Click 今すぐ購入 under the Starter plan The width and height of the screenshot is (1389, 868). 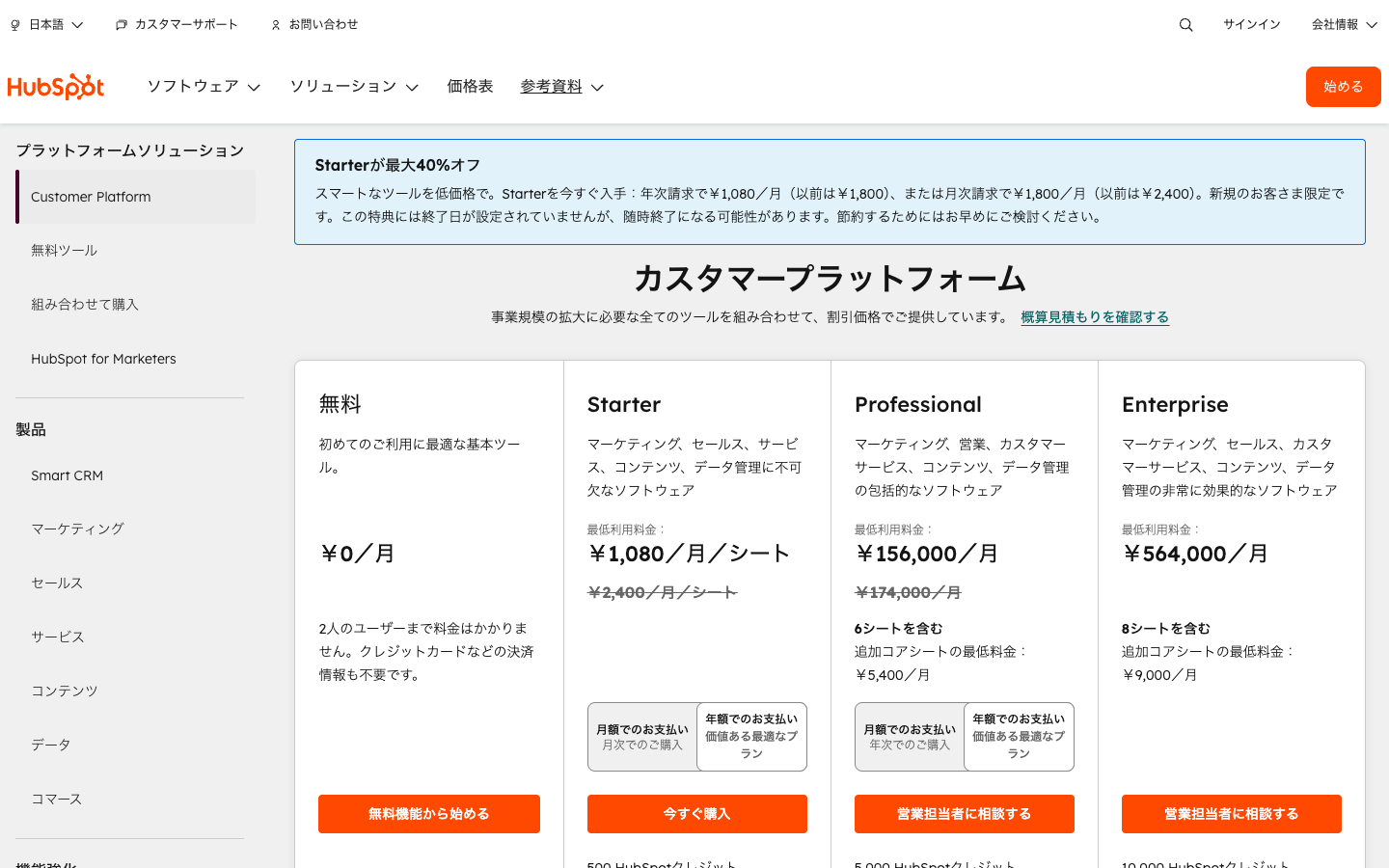coord(696,813)
